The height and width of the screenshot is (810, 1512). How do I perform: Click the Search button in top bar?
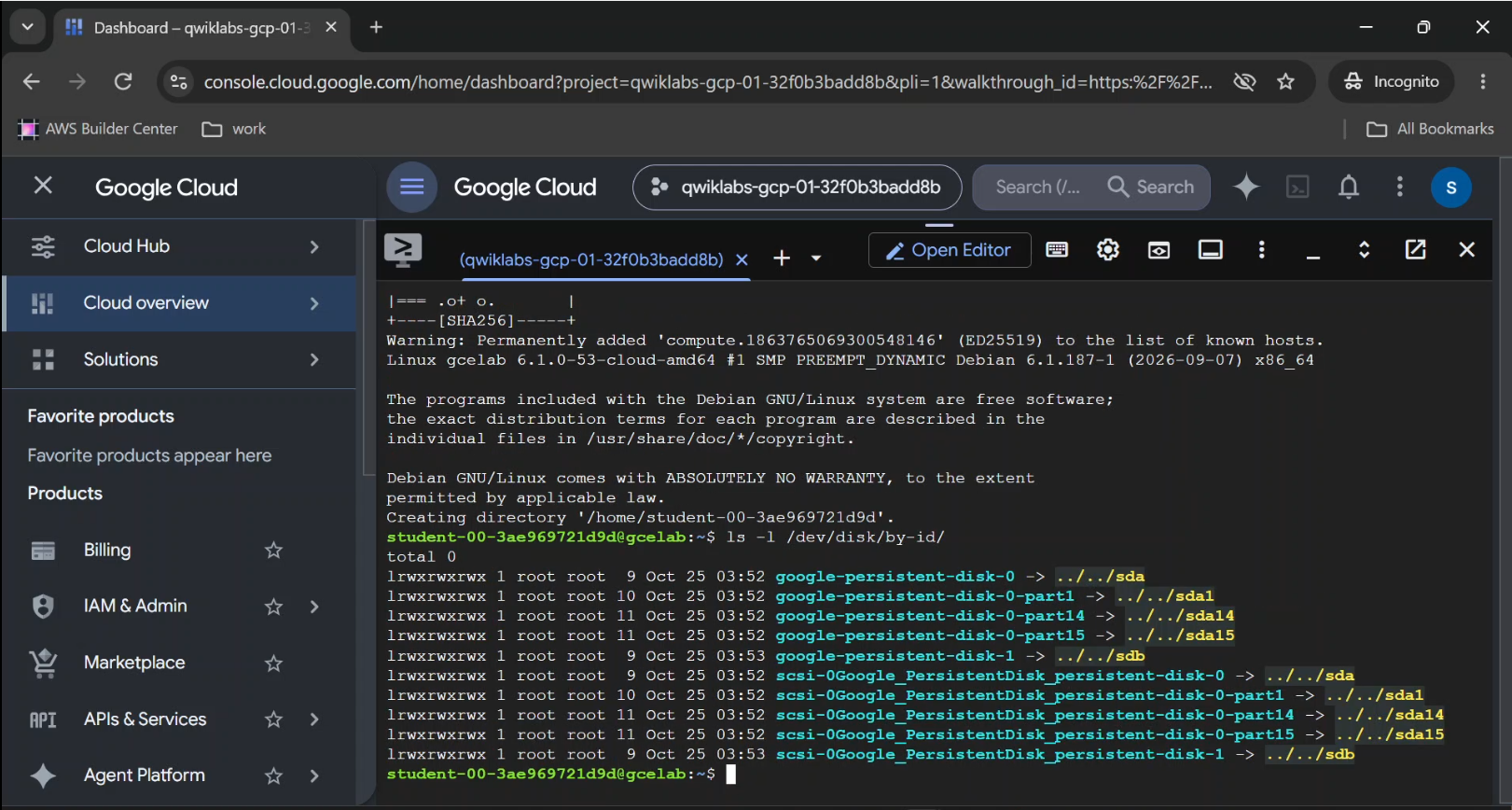[1151, 188]
